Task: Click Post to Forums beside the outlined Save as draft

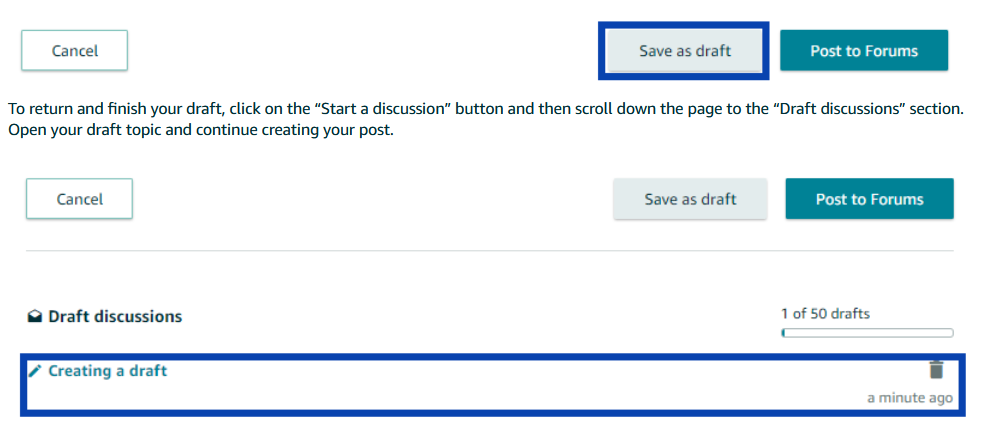Action: [x=864, y=51]
